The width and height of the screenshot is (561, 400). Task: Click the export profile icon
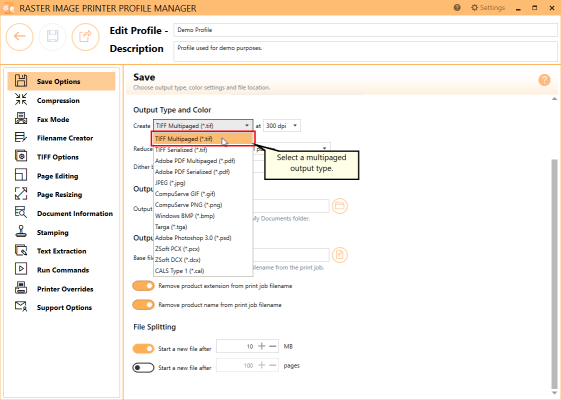85,36
